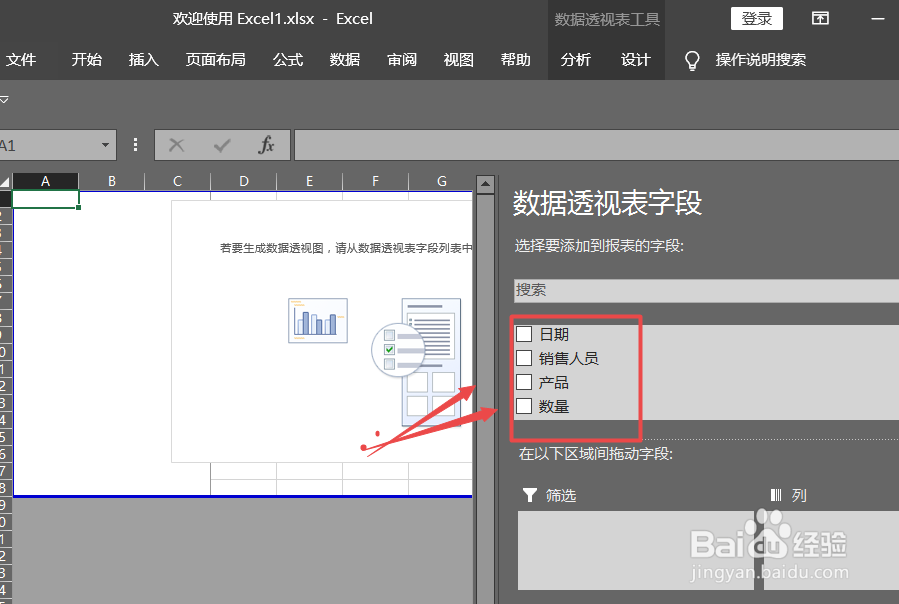Viewport: 899px width, 604px height.
Task: Check the 销售人员 field checkbox
Action: [523, 357]
